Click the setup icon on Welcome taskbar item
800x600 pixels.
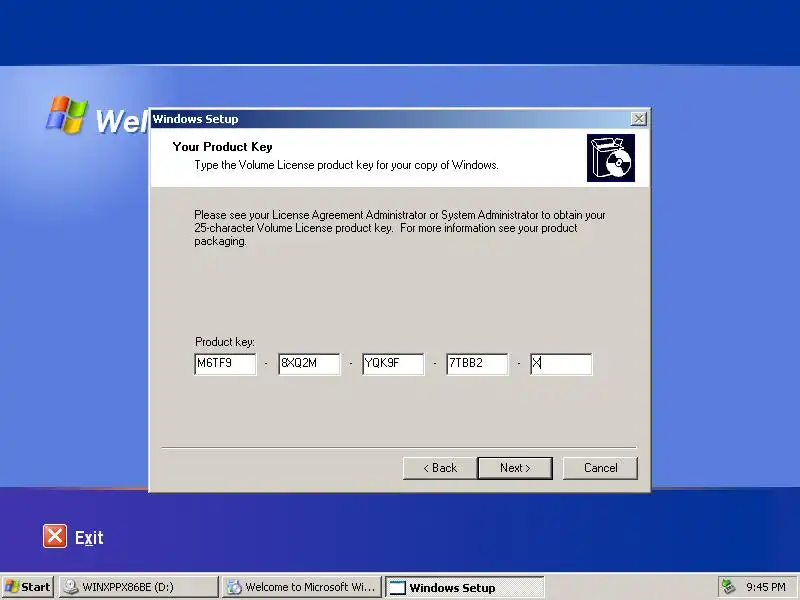point(234,587)
